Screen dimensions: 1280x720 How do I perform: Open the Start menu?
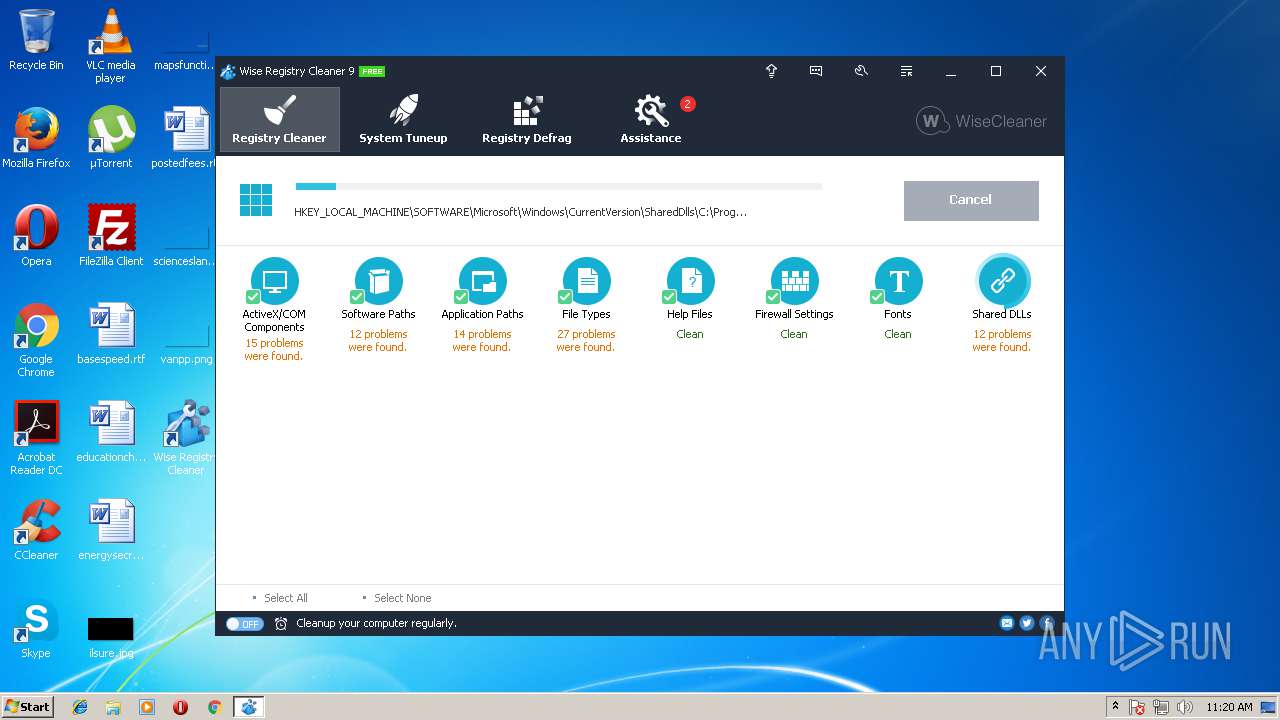[27, 706]
